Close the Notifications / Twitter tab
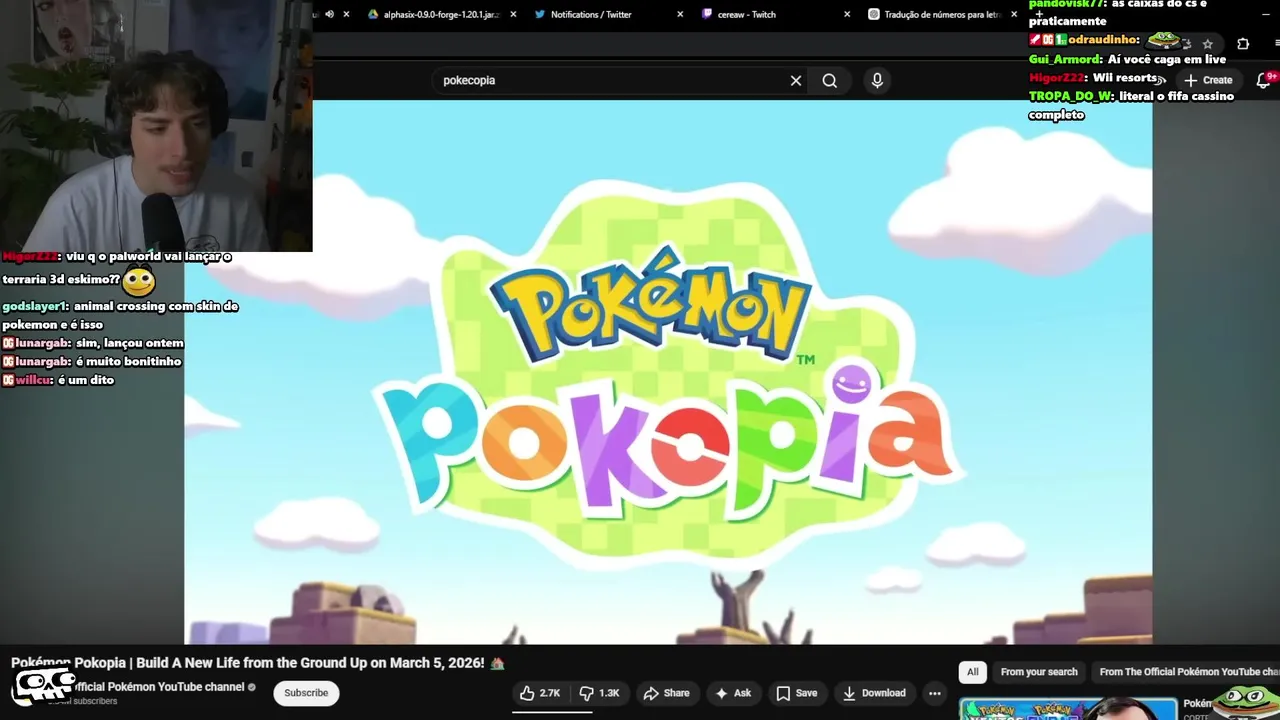Image resolution: width=1280 pixels, height=720 pixels. pos(680,15)
